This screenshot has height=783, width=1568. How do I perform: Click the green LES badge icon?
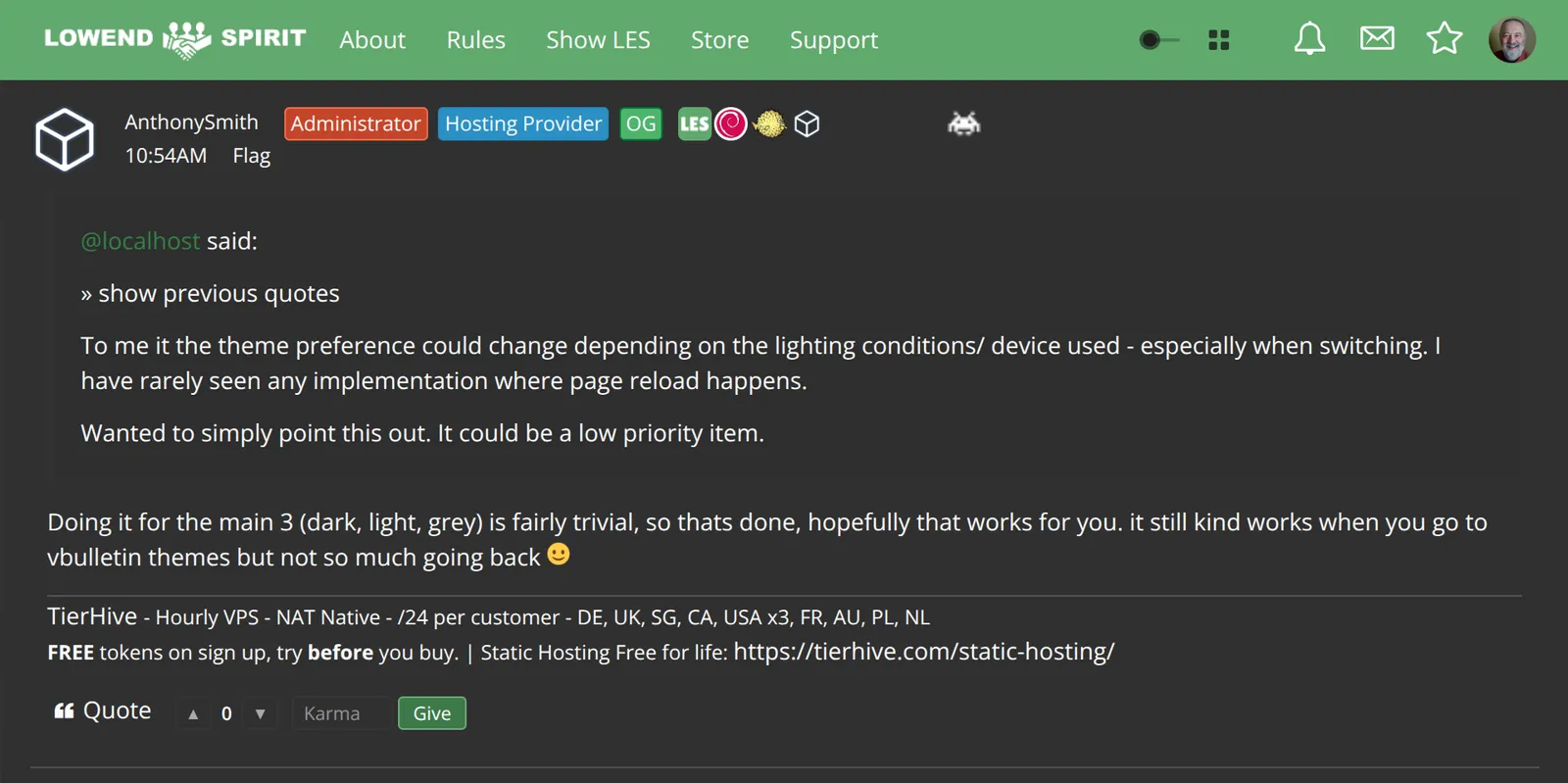(x=694, y=123)
